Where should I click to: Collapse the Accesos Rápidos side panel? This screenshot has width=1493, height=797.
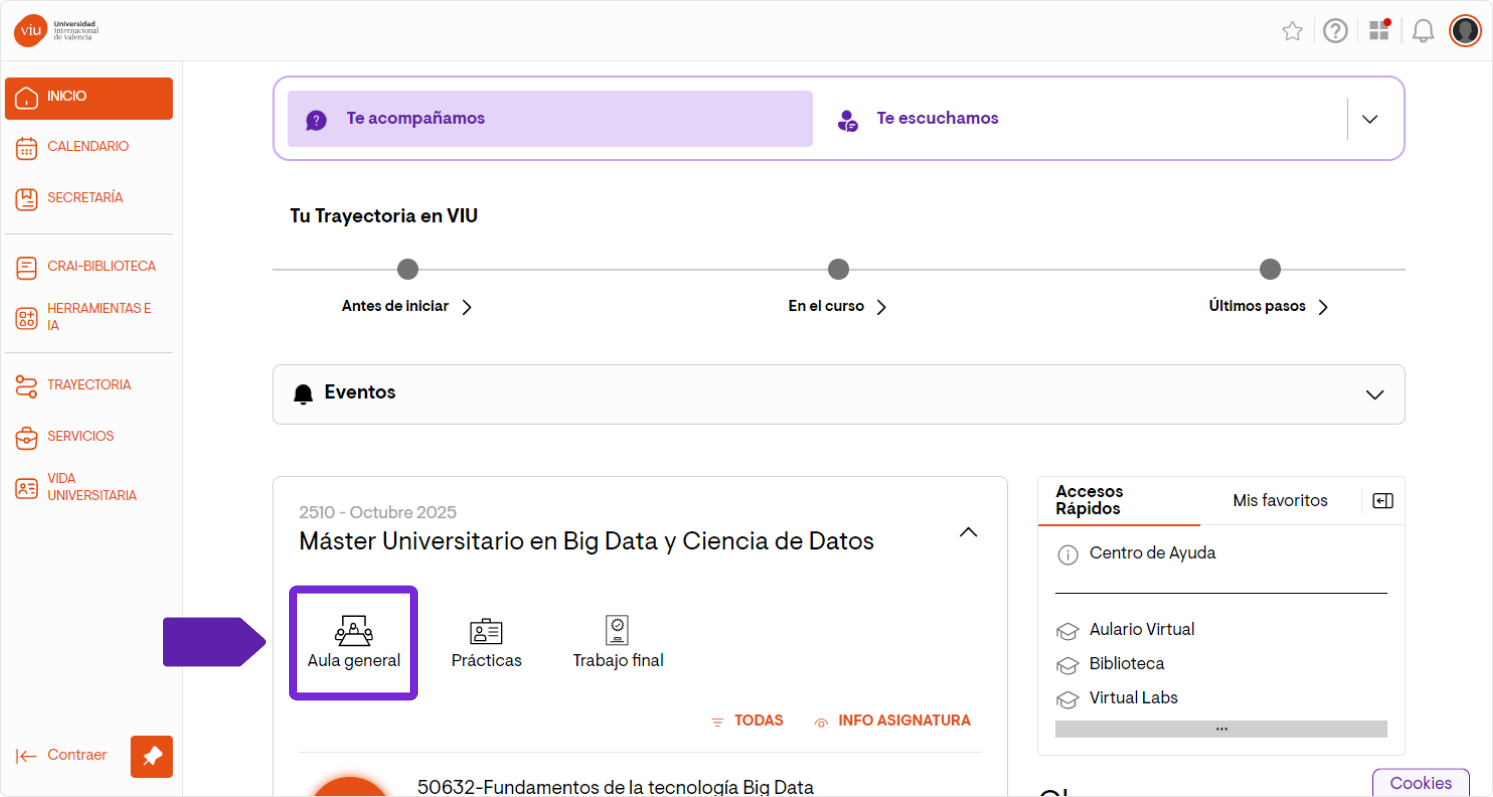point(1383,501)
